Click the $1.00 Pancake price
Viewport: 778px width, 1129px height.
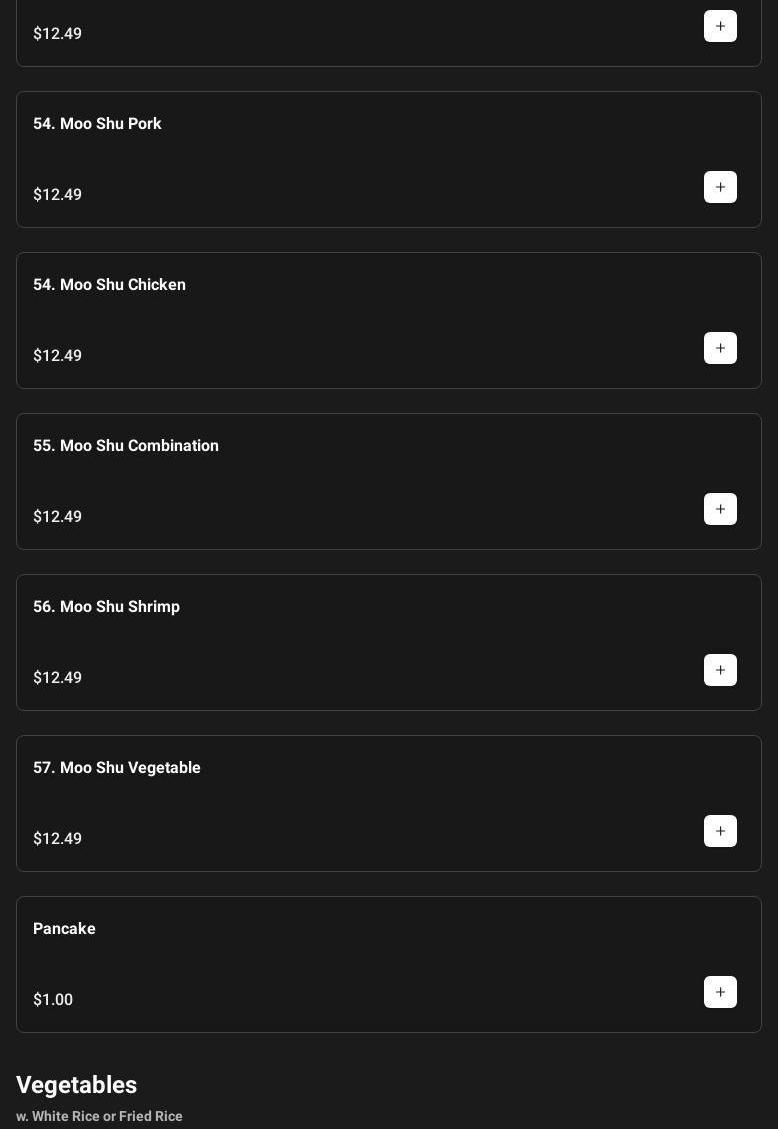[53, 1000]
